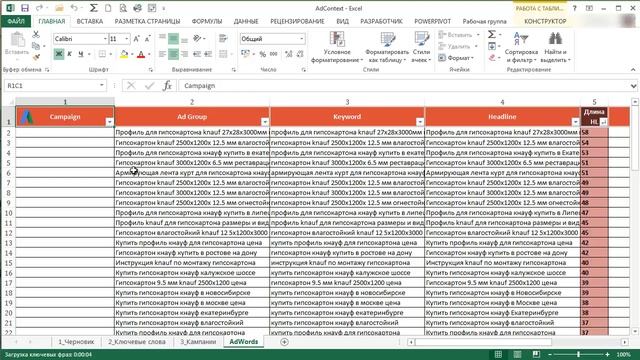Viewport: 640px width, 360px height.
Task: Click the Format (Формат) cells button
Action: pyautogui.click(x=456, y=58)
